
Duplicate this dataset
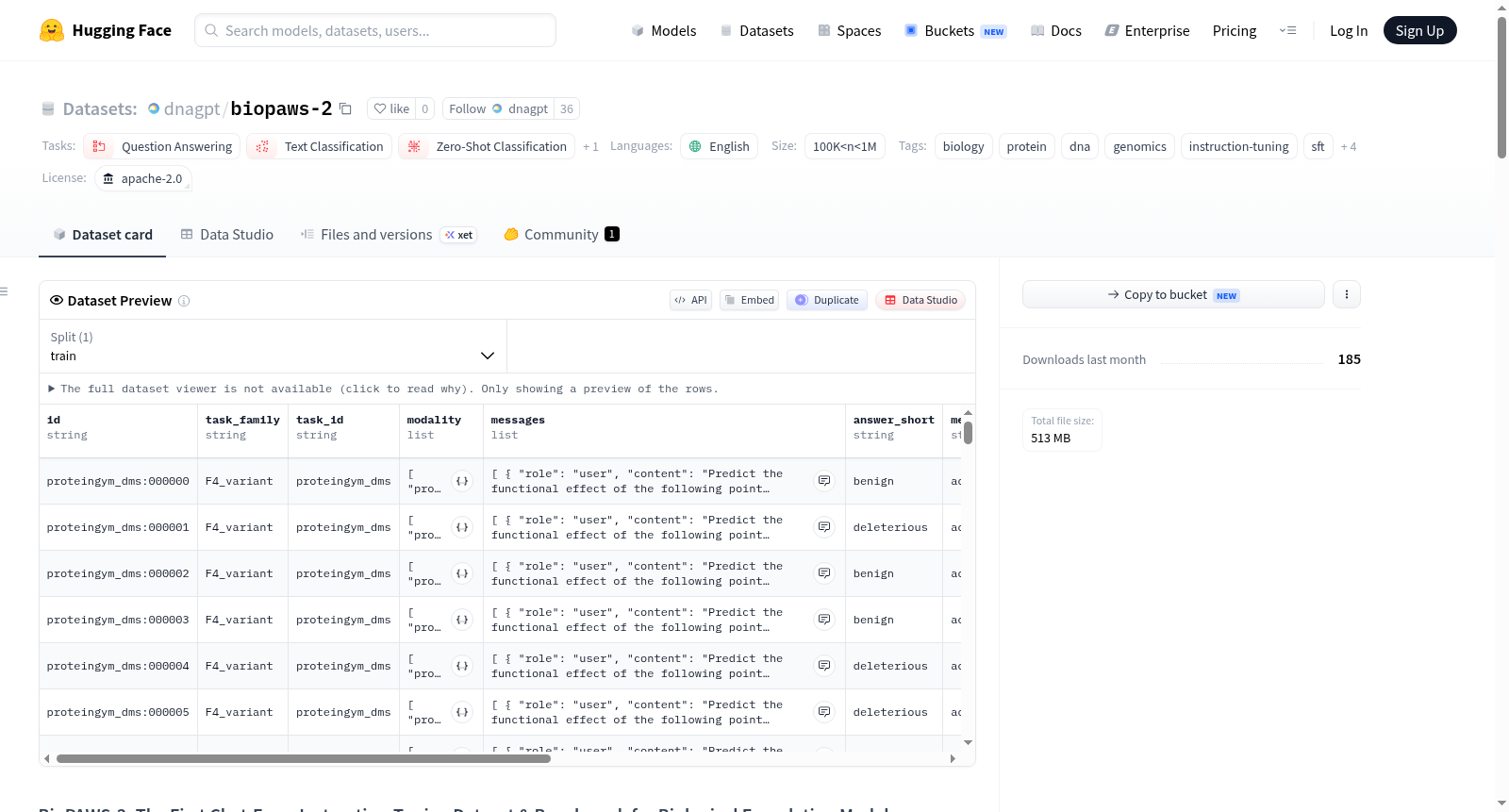click(x=827, y=300)
